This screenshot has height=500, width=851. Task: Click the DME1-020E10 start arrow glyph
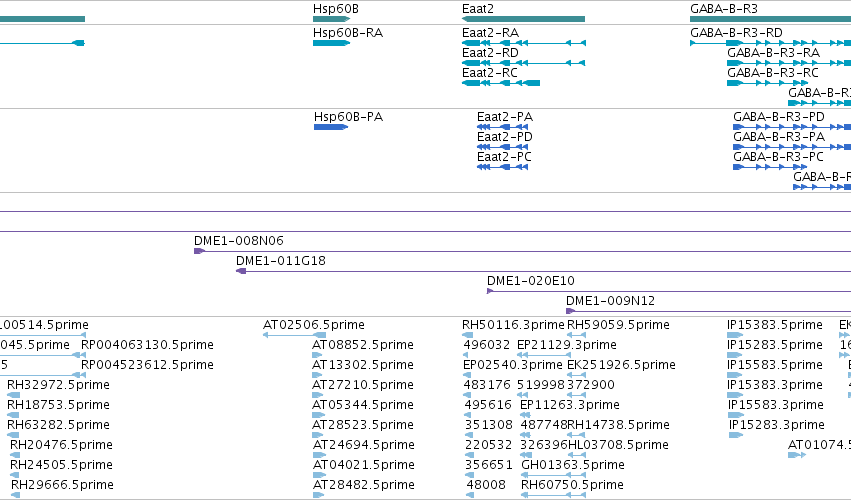pos(490,291)
